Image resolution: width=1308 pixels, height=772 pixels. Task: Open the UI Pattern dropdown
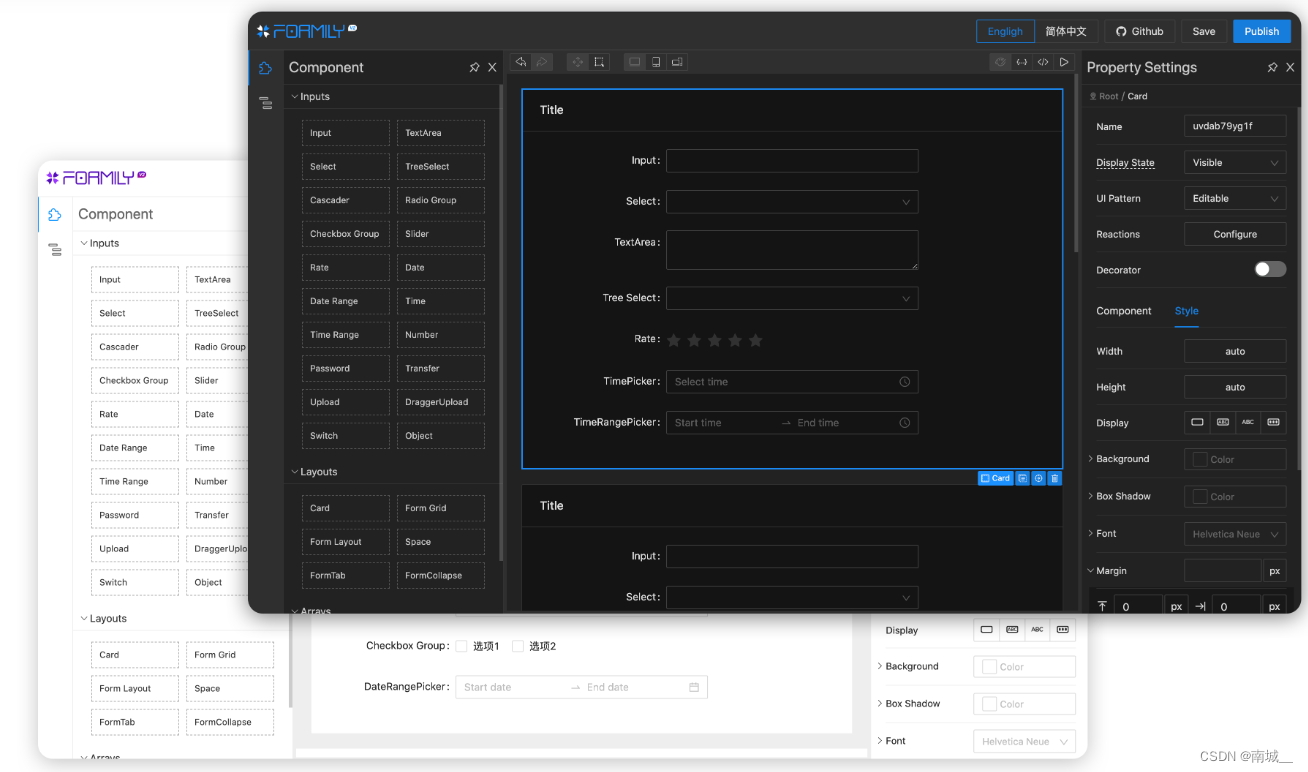1234,198
